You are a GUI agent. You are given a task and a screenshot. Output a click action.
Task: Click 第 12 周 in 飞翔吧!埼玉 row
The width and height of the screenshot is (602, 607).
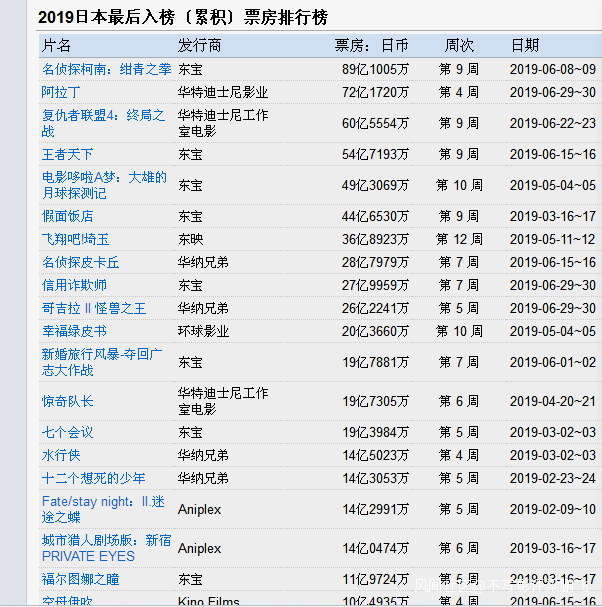point(459,239)
